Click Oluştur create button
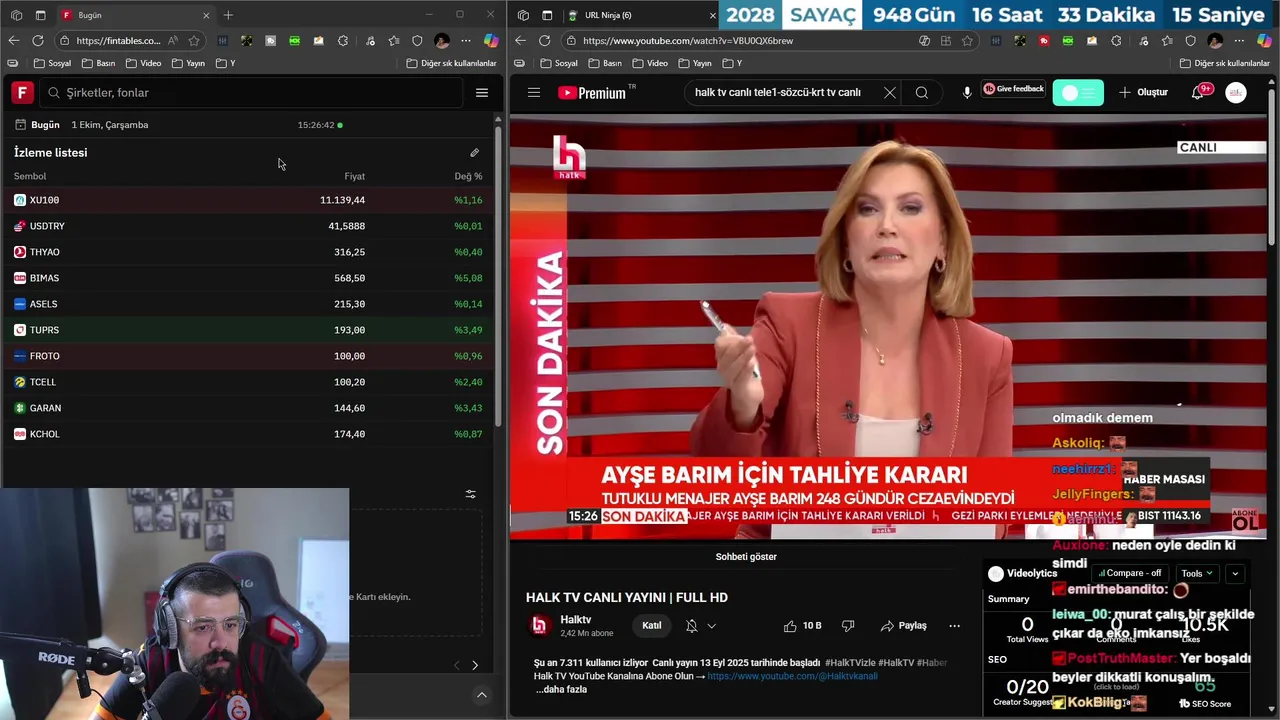 [1143, 93]
